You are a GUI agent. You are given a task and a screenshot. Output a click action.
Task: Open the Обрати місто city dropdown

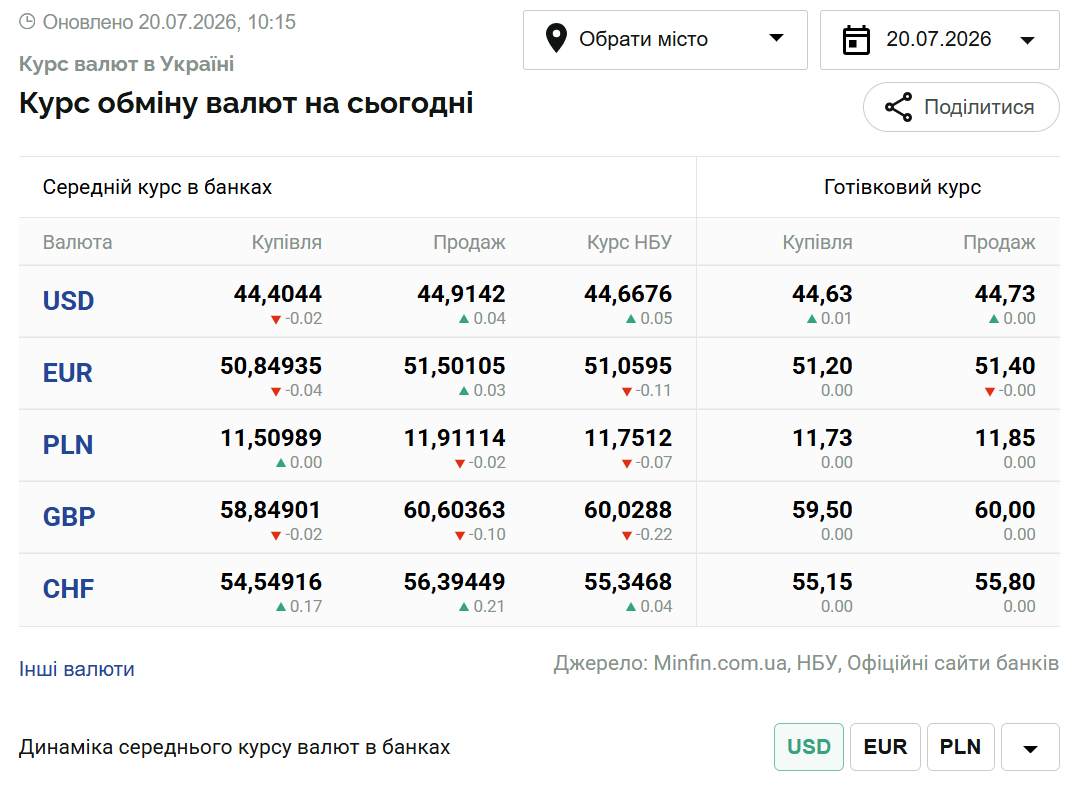point(665,40)
